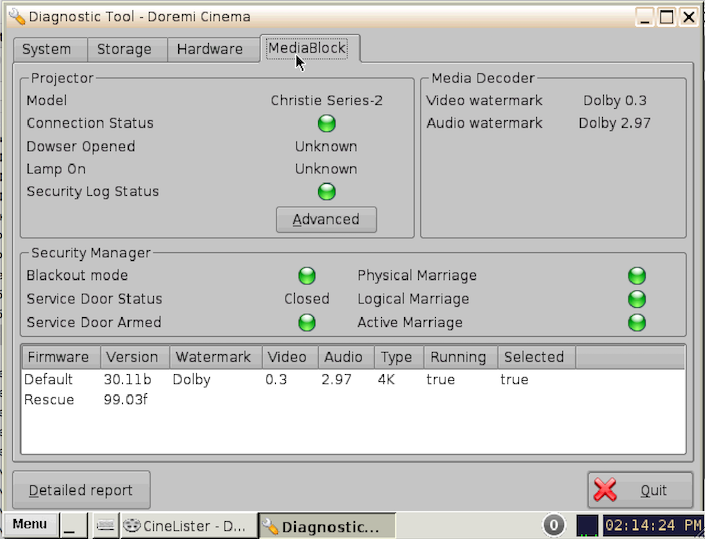
Task: Click Active Marriage green indicator
Action: tap(637, 322)
